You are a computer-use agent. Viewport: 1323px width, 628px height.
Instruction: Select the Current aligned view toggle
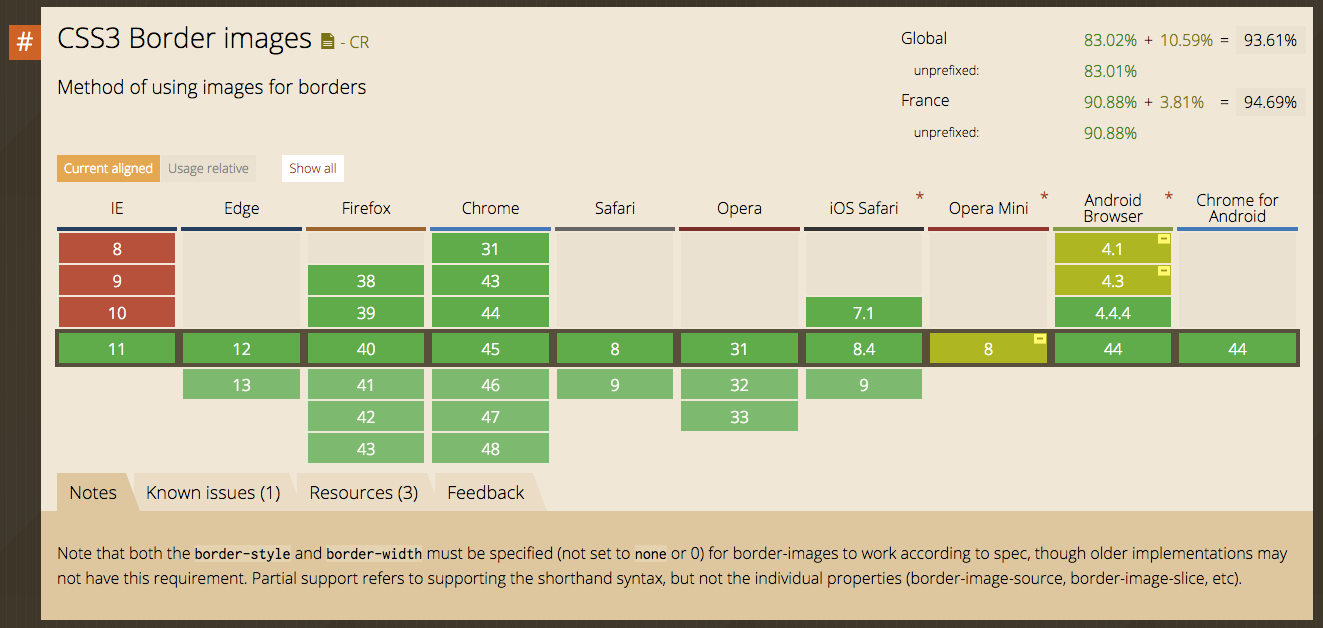pos(108,168)
